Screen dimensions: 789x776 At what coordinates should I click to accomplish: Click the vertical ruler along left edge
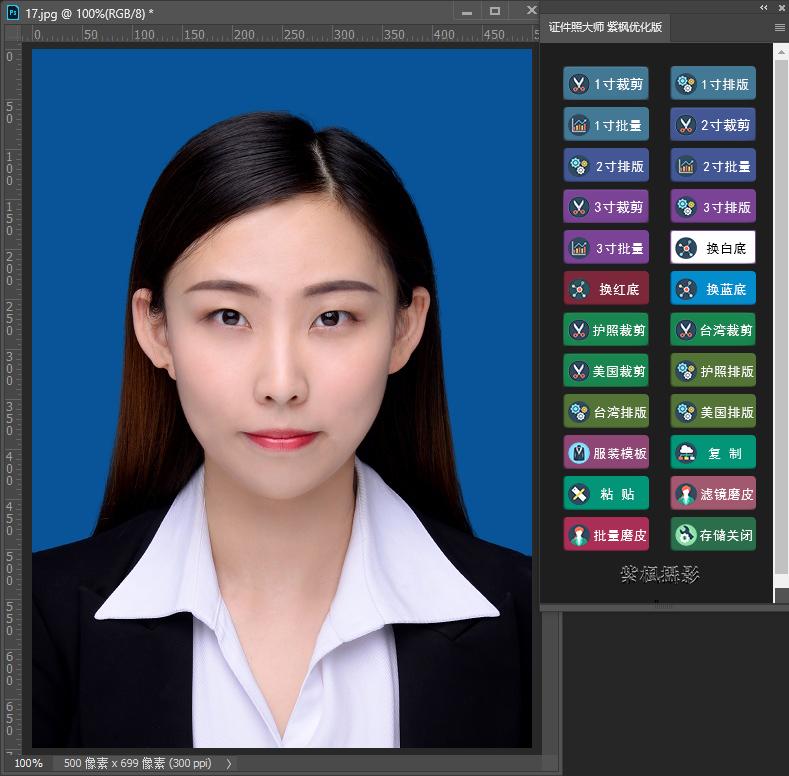point(12,398)
